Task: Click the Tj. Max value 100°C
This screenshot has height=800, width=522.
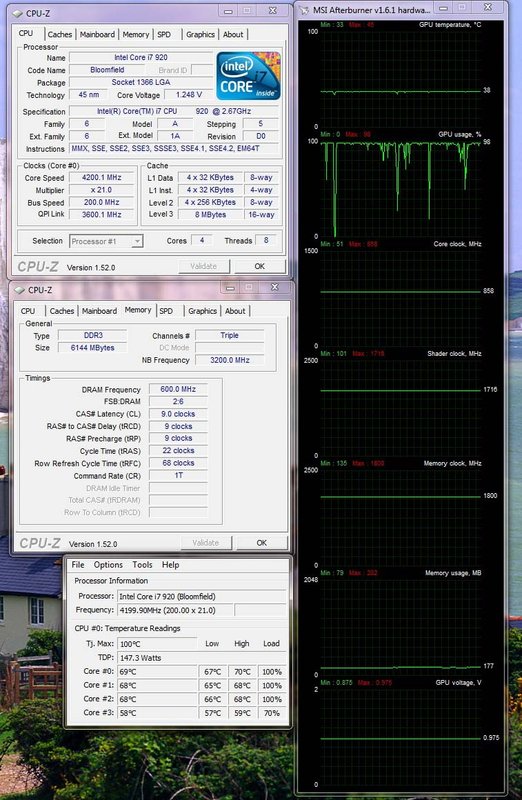Action: pos(157,644)
